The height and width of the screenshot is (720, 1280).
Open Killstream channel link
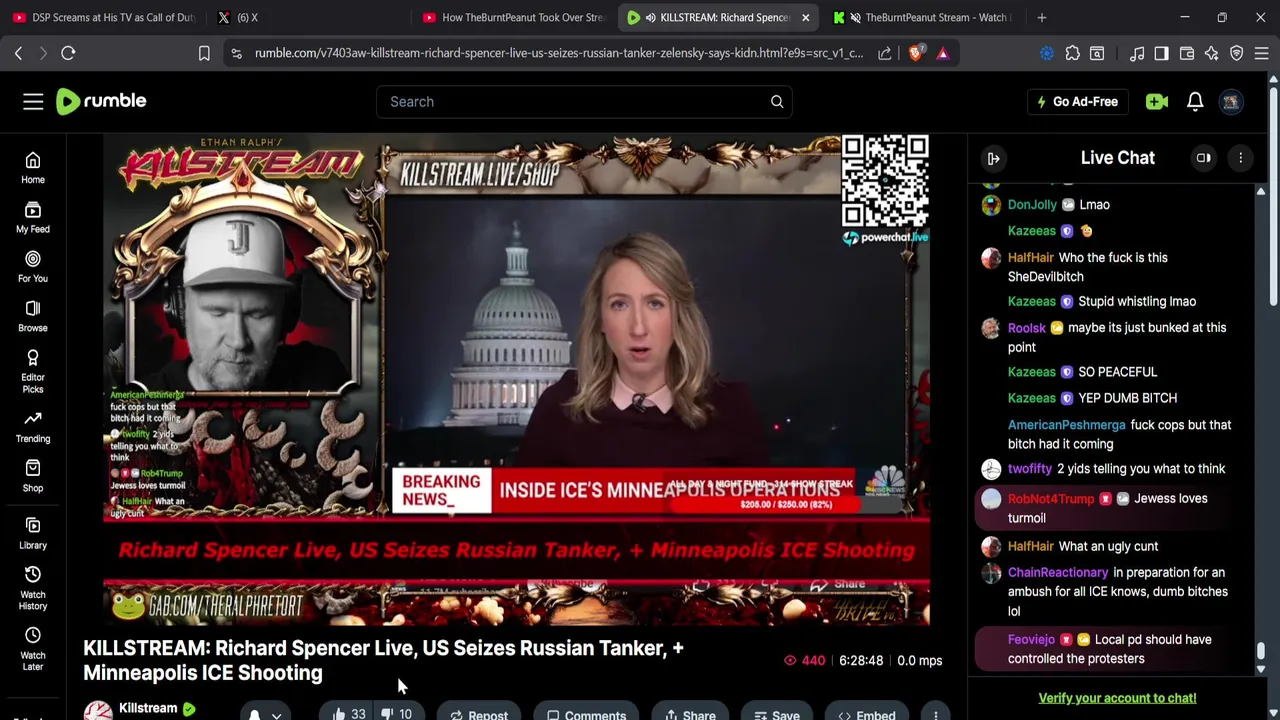tap(148, 708)
